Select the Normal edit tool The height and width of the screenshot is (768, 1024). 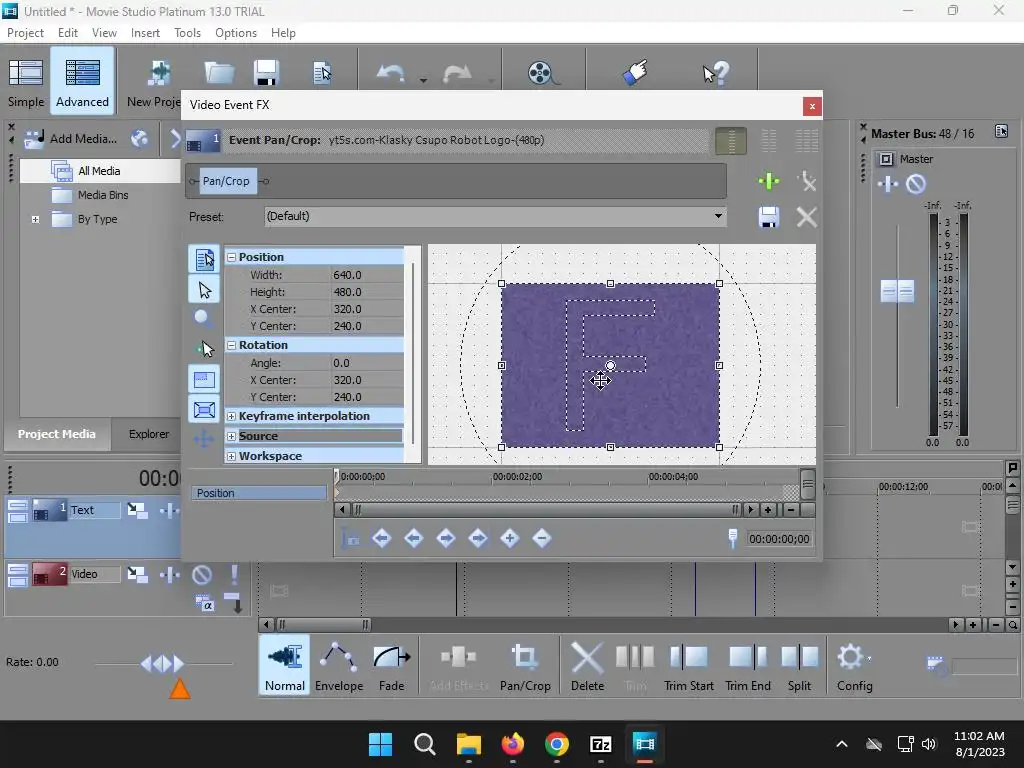pyautogui.click(x=285, y=667)
